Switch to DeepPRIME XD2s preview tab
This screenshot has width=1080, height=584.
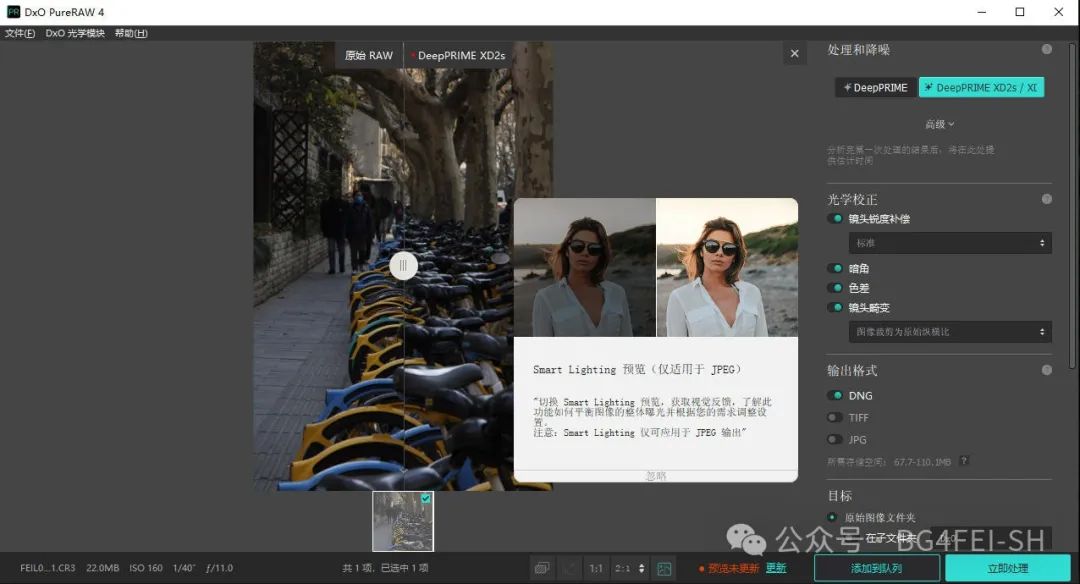coord(458,55)
